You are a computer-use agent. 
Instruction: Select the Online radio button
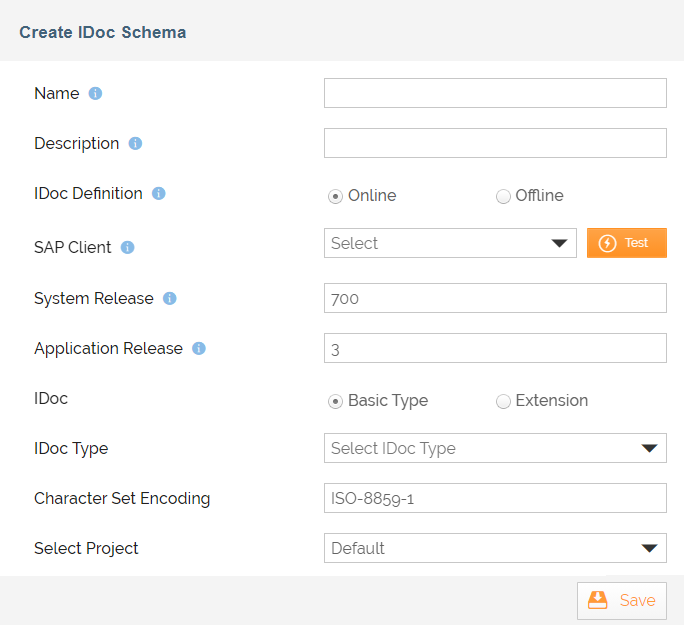click(x=336, y=196)
